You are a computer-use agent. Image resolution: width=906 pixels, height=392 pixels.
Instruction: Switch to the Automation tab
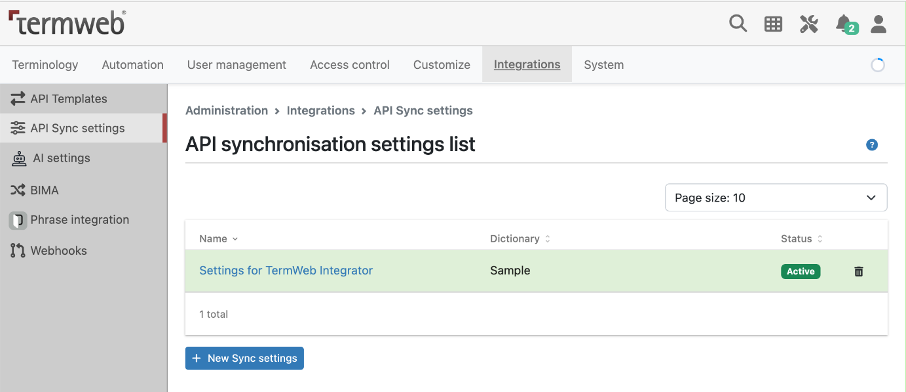pos(133,65)
